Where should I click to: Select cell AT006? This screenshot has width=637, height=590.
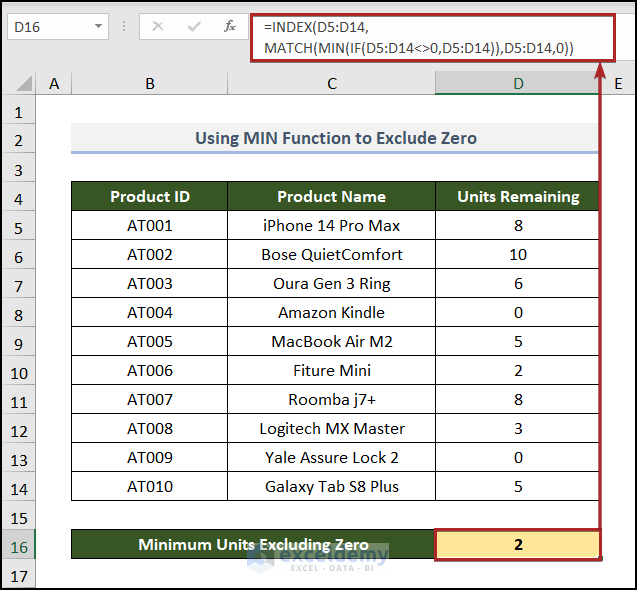pyautogui.click(x=150, y=370)
